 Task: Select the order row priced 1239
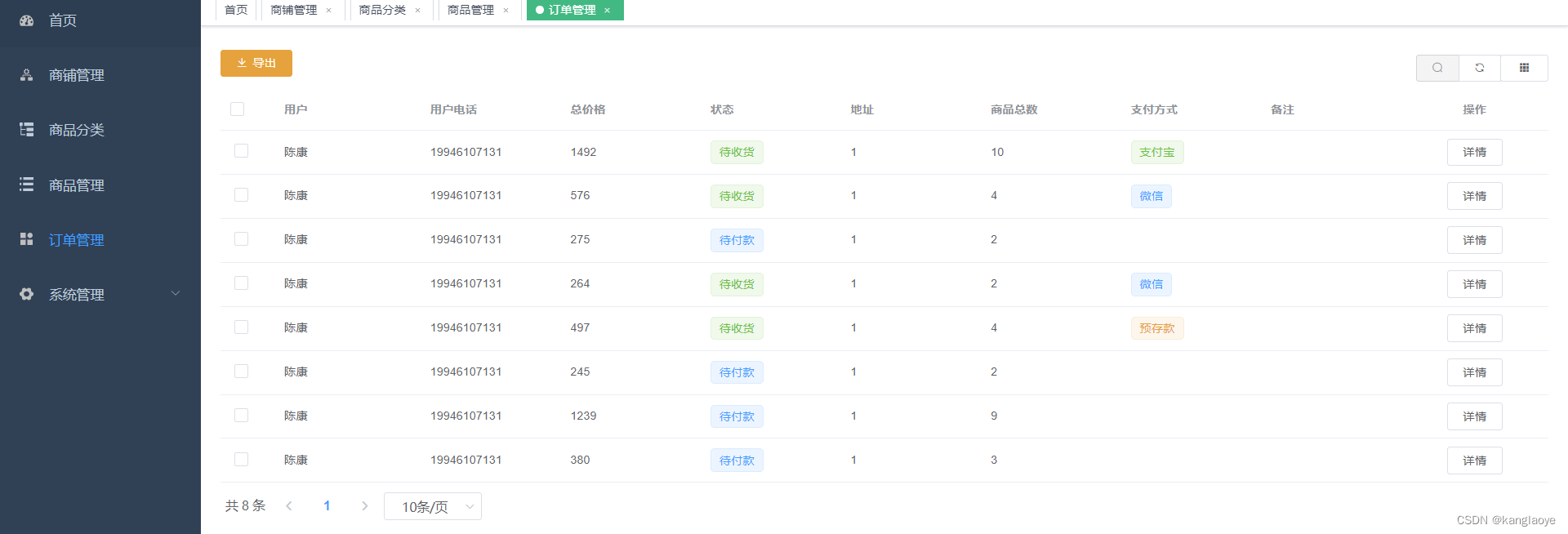[x=241, y=416]
